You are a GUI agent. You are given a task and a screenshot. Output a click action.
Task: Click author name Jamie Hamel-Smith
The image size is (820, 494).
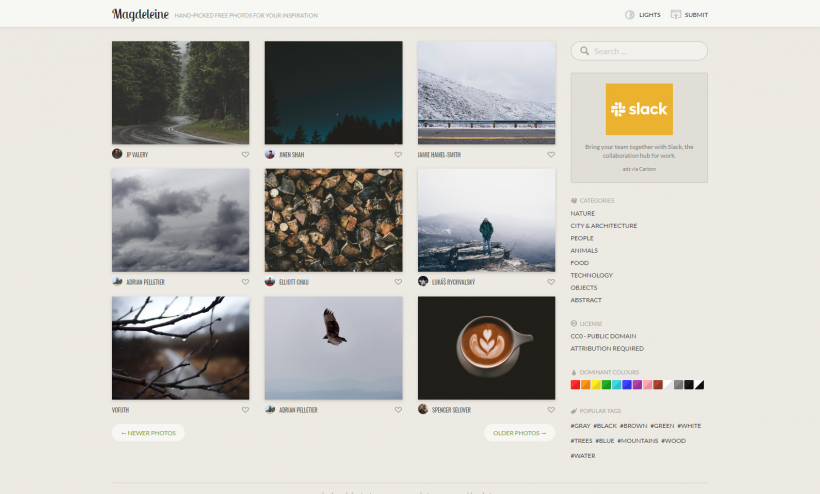439,155
